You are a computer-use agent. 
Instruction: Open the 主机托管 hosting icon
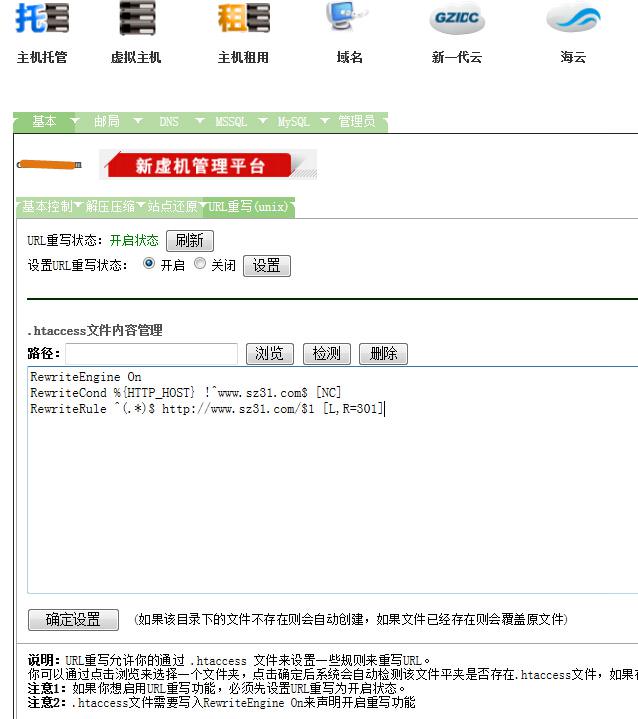point(42,18)
